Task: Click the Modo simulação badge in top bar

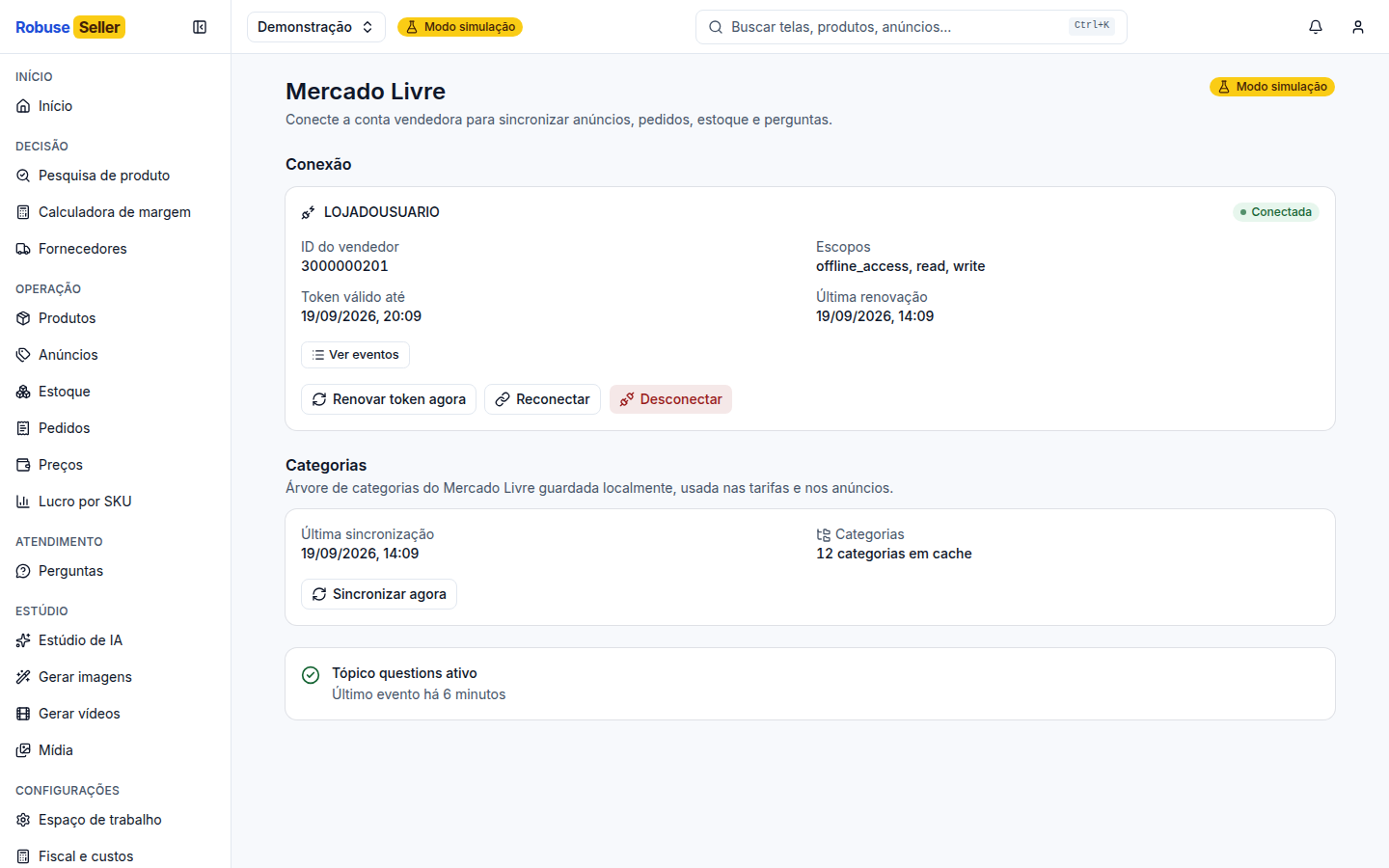Action: [460, 27]
